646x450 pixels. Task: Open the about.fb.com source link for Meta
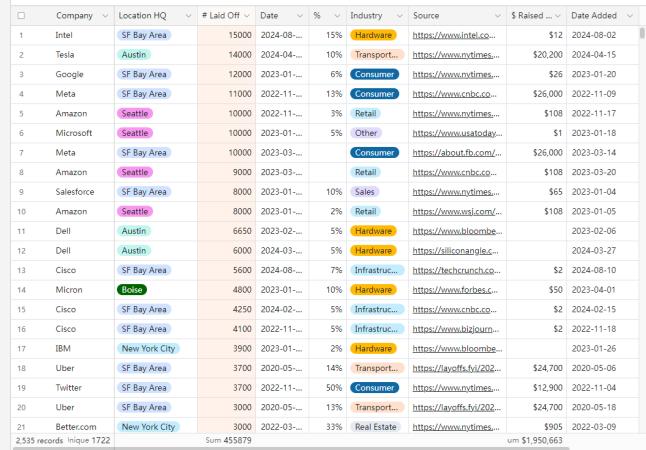pyautogui.click(x=454, y=153)
